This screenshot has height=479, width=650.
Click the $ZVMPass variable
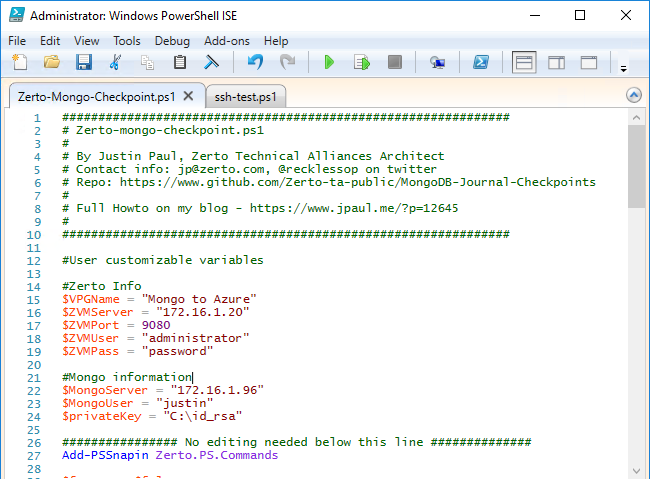[x=90, y=351]
